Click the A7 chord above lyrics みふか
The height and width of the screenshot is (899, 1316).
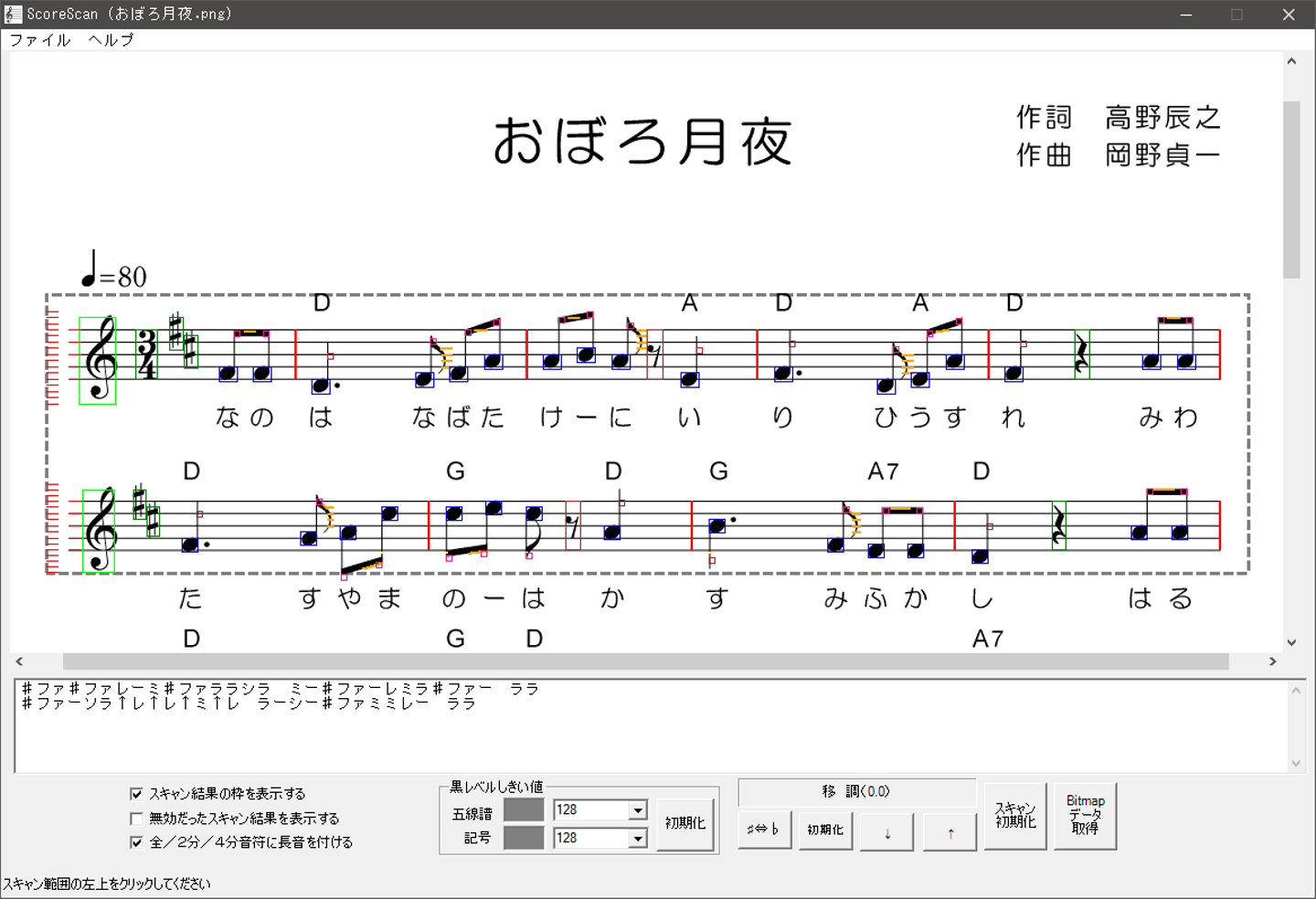pos(883,471)
